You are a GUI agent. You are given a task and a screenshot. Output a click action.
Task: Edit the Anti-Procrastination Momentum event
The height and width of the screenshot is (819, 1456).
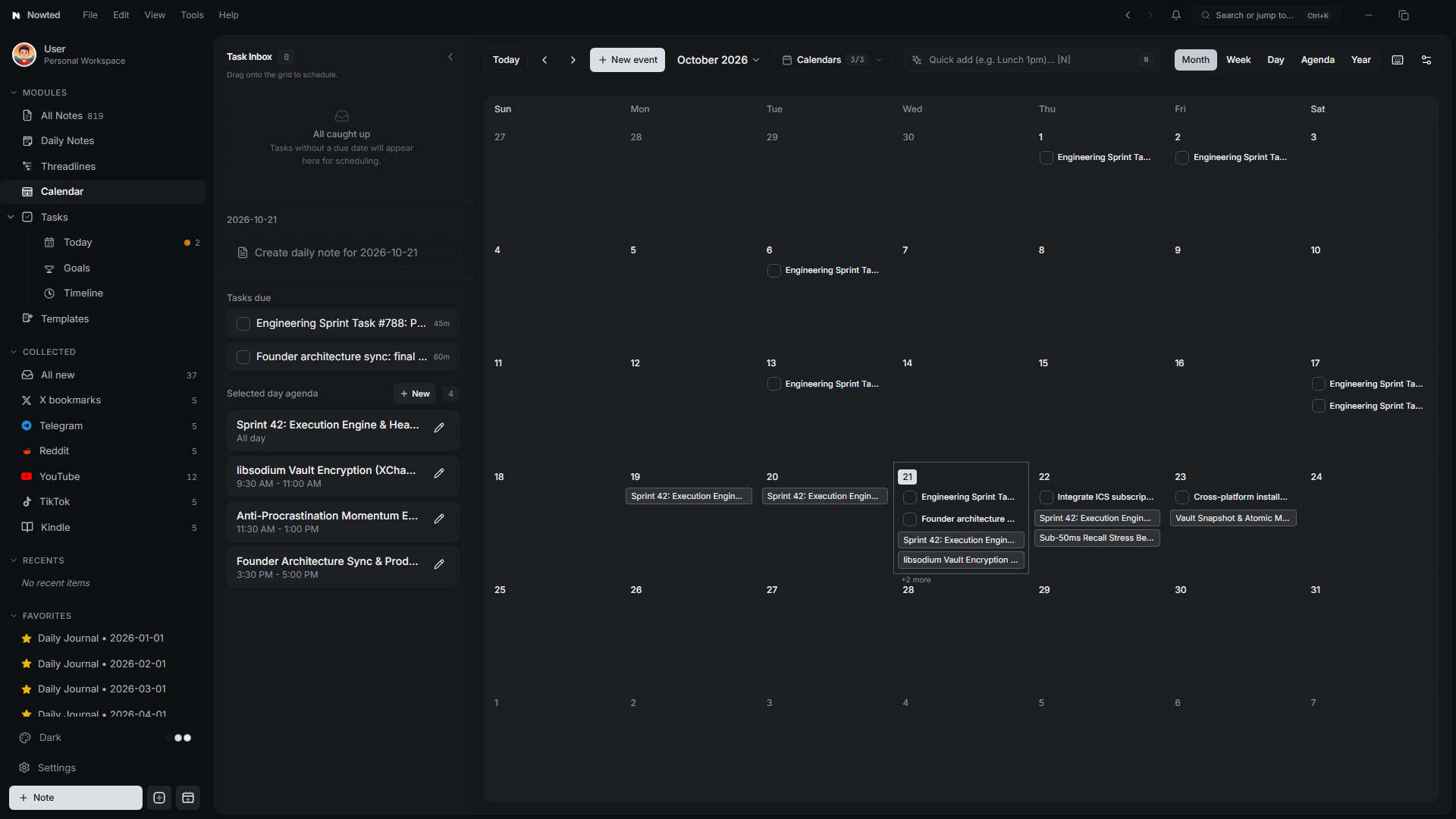point(439,519)
